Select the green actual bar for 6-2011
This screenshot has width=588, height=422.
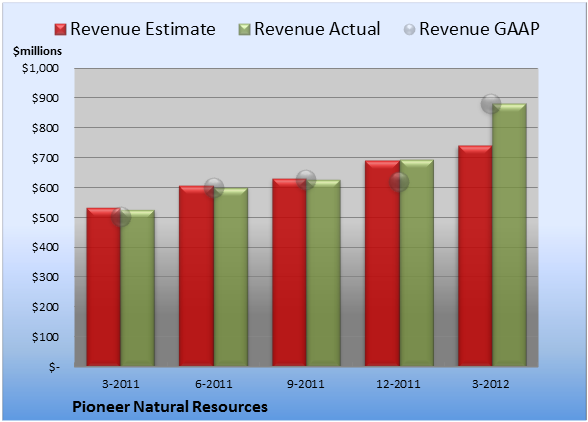tap(231, 277)
